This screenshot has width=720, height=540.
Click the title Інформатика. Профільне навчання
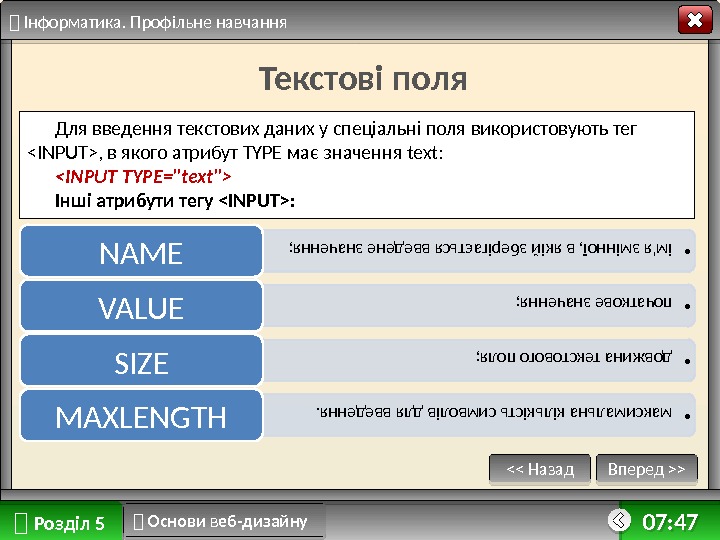tap(155, 22)
